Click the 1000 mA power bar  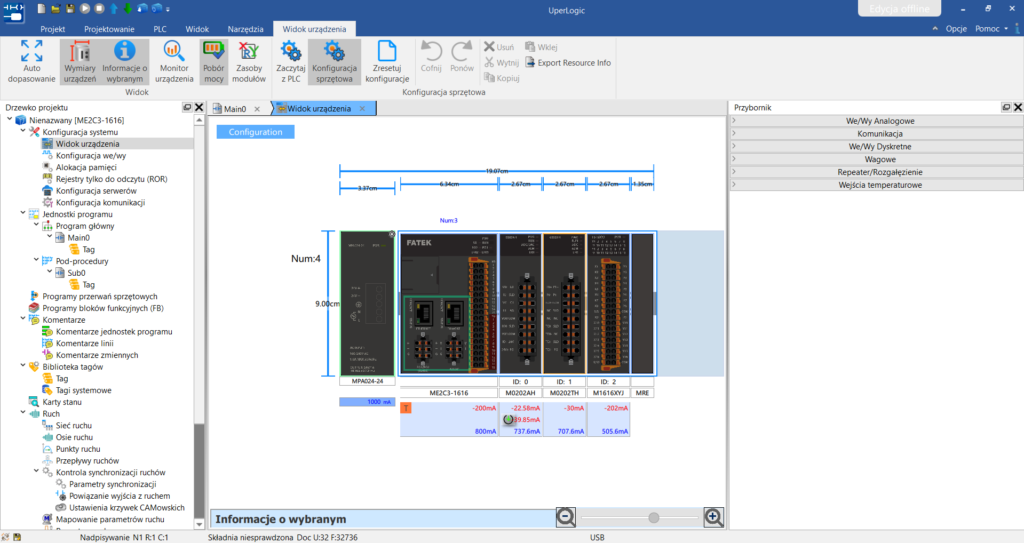coord(367,402)
